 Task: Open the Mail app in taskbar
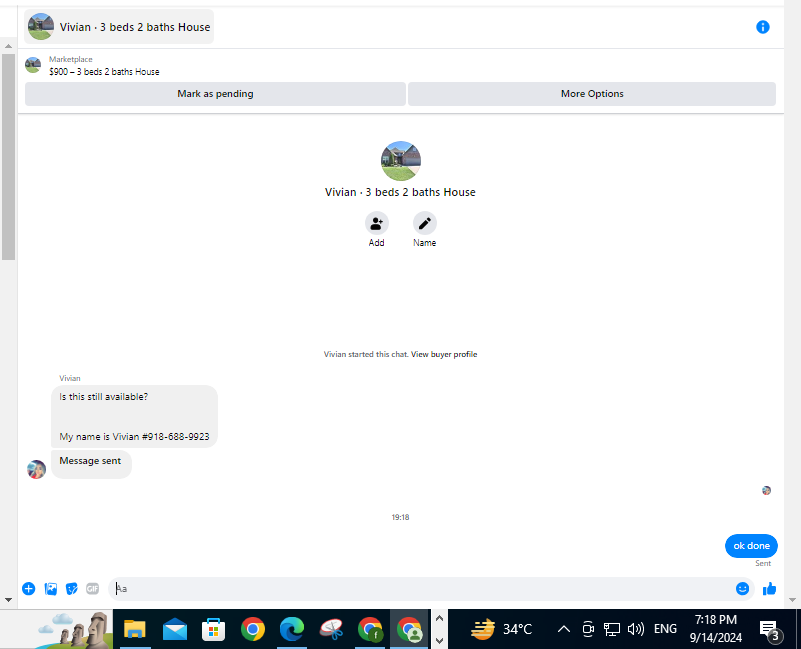tap(175, 629)
